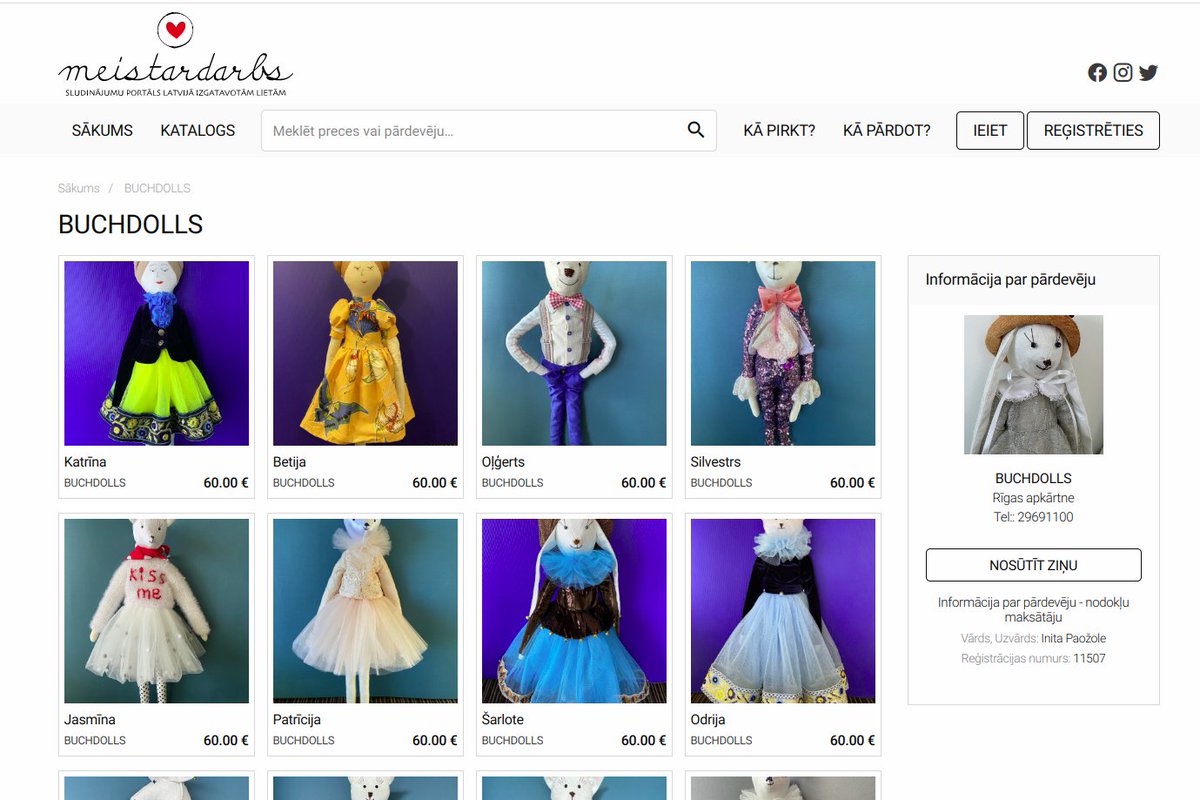The image size is (1200, 800).
Task: Click the Jasmīna product title
Action: pyautogui.click(x=90, y=719)
